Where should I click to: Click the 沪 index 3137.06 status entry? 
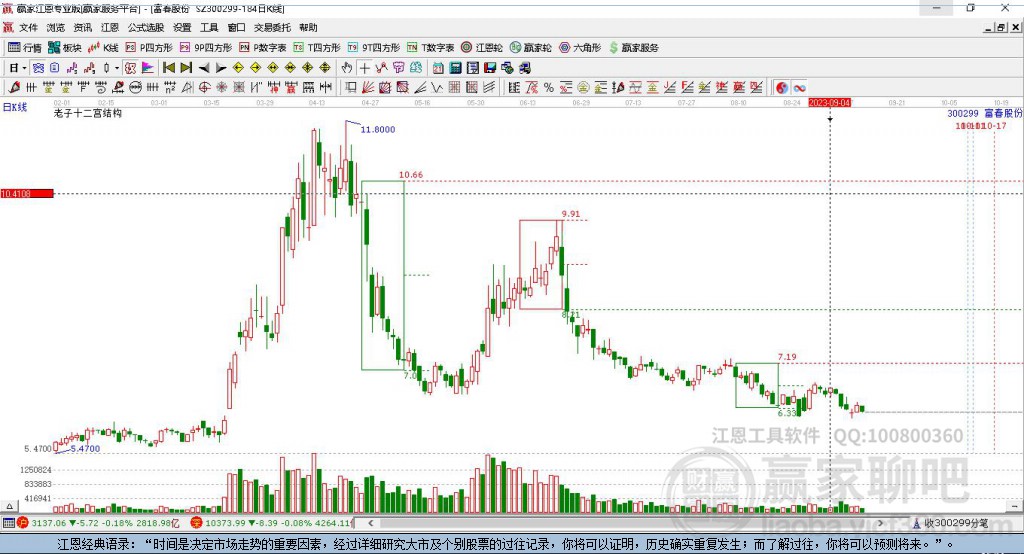point(98,523)
